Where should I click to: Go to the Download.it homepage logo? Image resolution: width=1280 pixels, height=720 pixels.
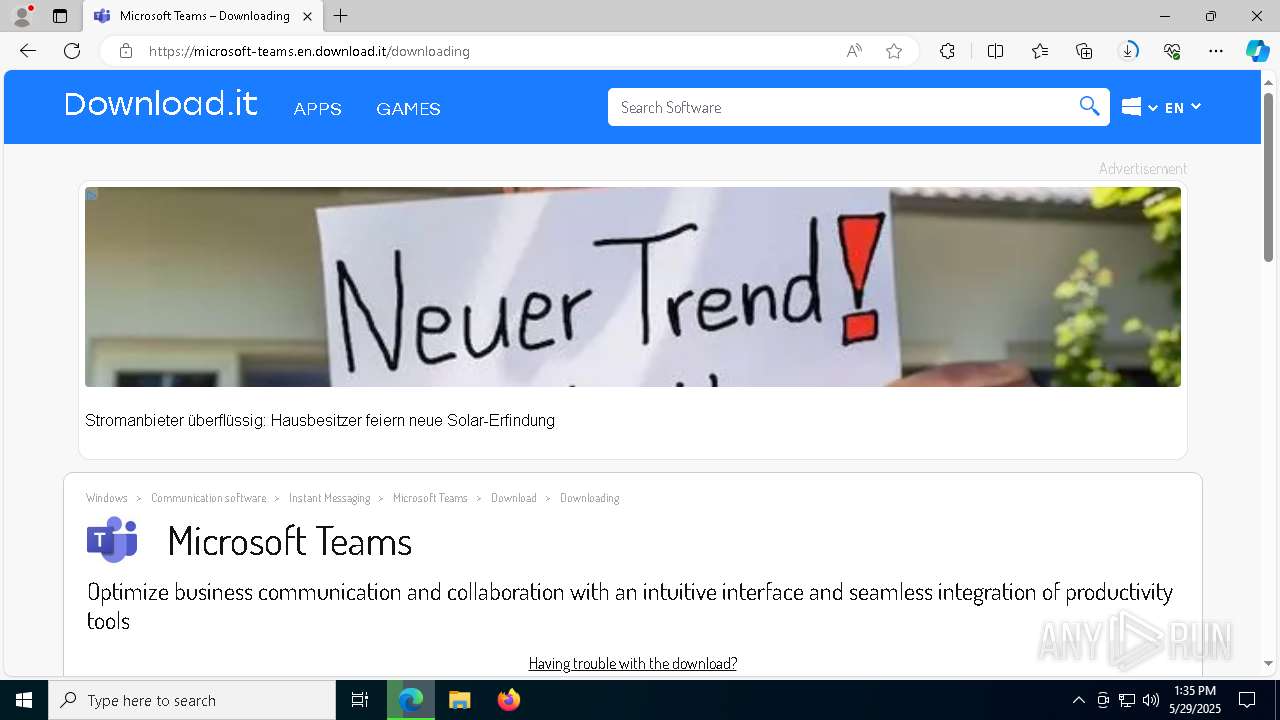tap(161, 104)
